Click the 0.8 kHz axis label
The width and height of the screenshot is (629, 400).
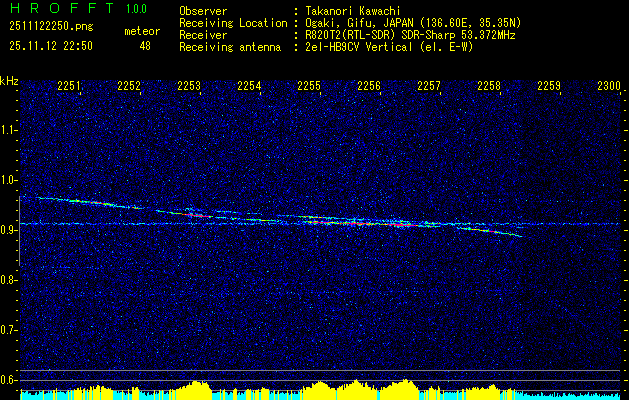tap(9, 280)
